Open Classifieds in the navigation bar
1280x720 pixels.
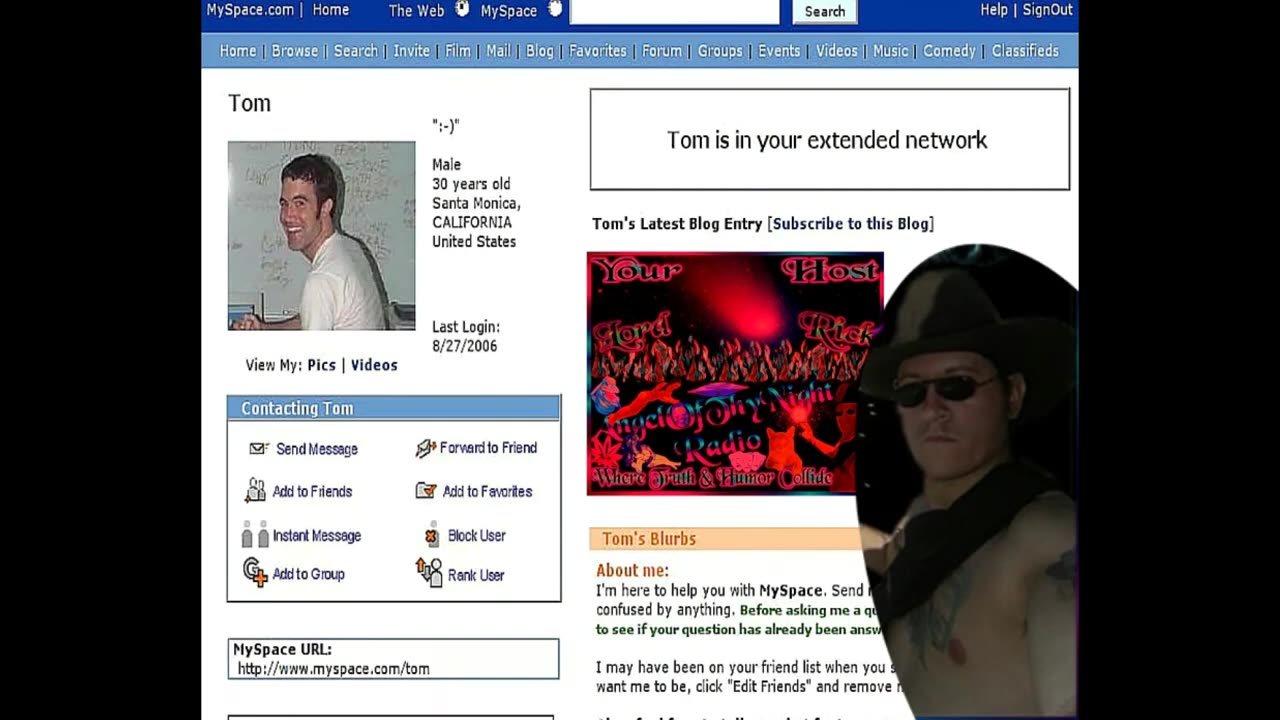pyautogui.click(x=1025, y=51)
